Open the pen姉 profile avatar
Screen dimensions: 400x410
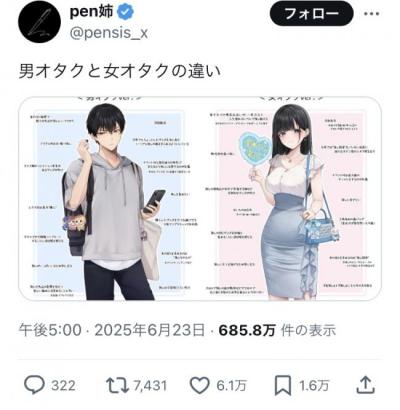[x=36, y=24]
